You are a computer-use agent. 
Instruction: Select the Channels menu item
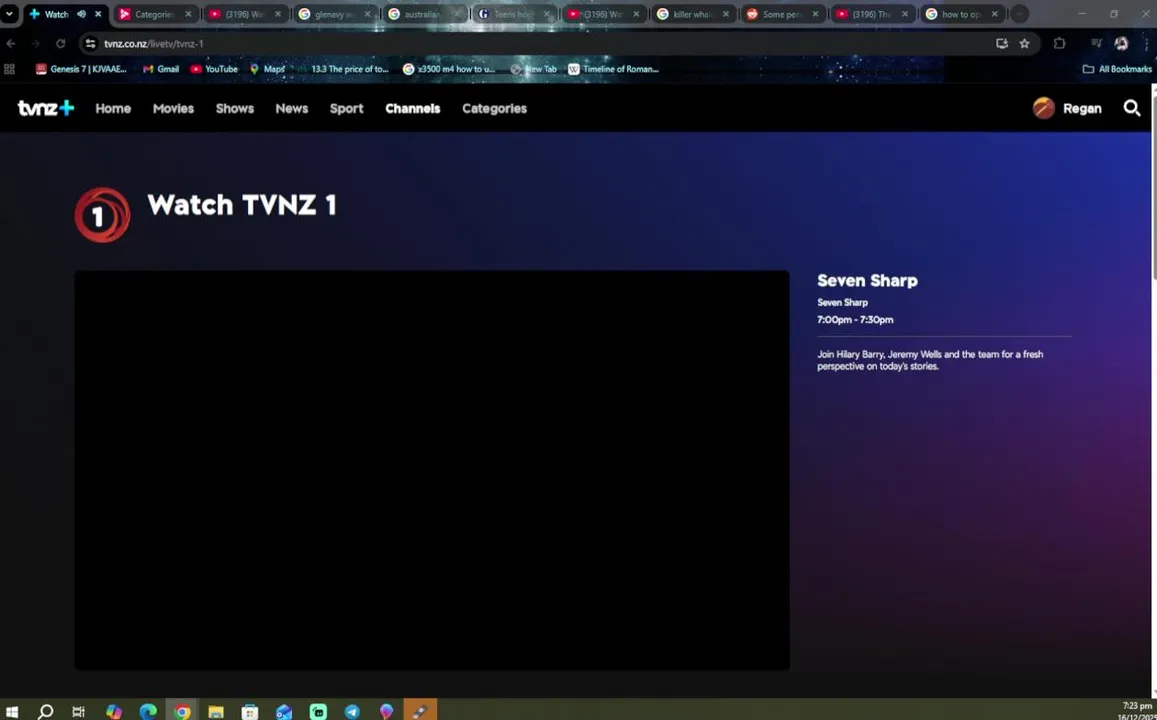coord(412,108)
